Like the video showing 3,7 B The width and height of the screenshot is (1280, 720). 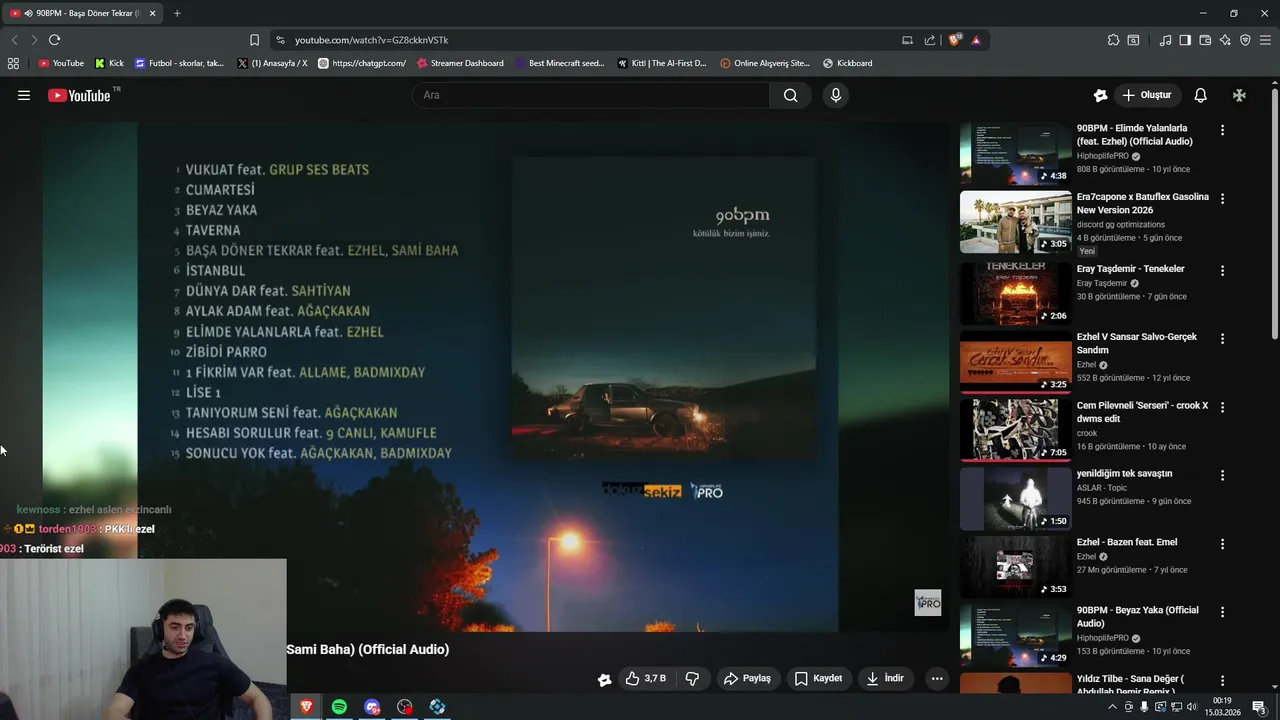646,678
